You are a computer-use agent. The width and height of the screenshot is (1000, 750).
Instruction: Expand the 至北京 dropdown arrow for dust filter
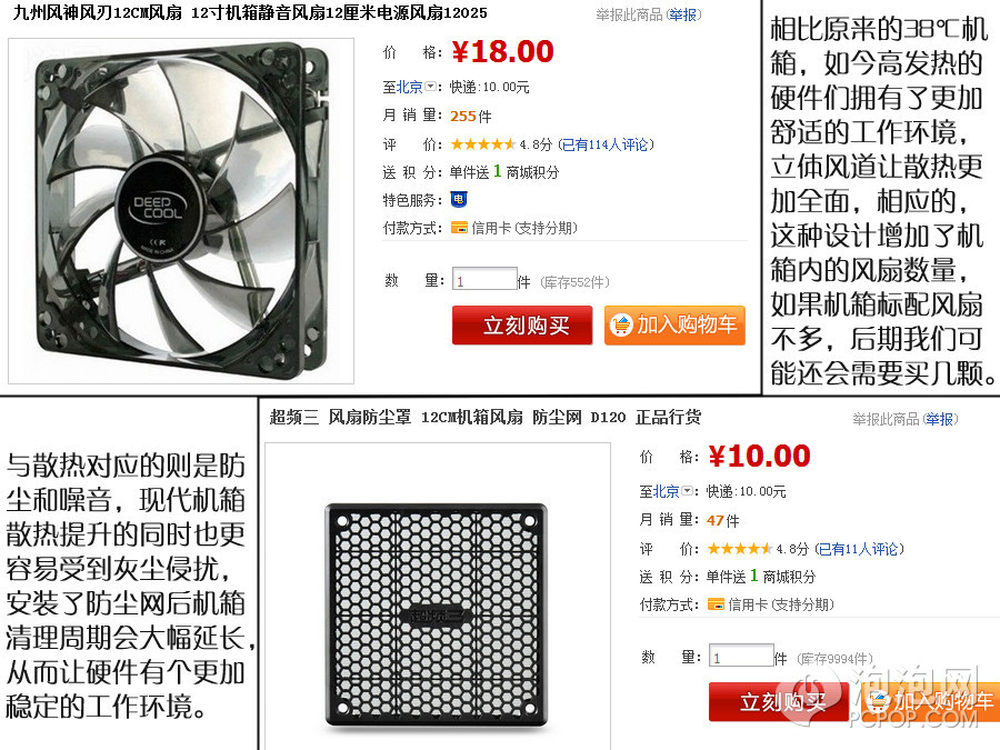[688, 490]
